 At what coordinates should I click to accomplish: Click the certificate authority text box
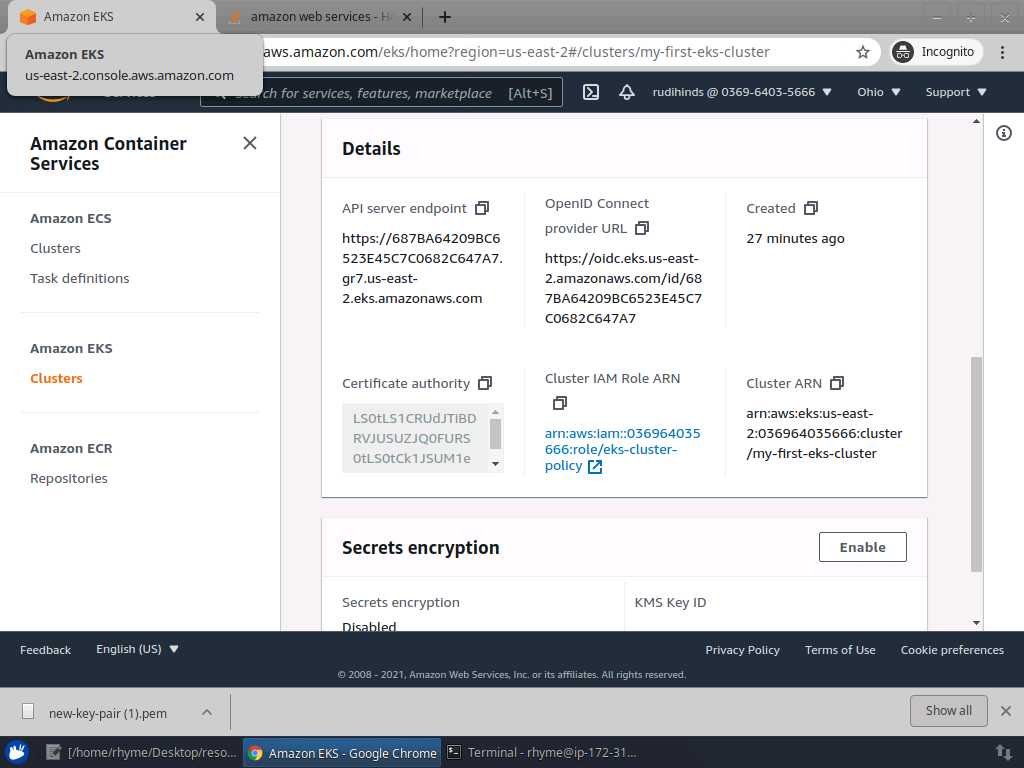coord(415,438)
